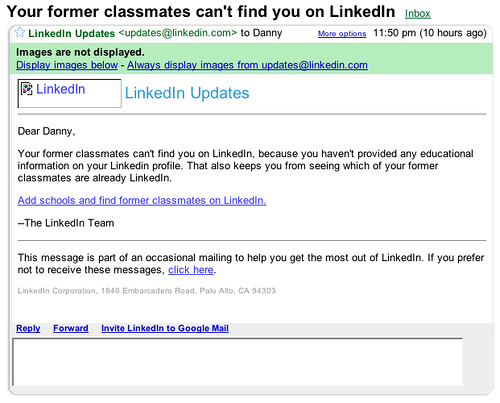Image resolution: width=500 pixels, height=403 pixels.
Task: Forward this email
Action: click(x=71, y=328)
